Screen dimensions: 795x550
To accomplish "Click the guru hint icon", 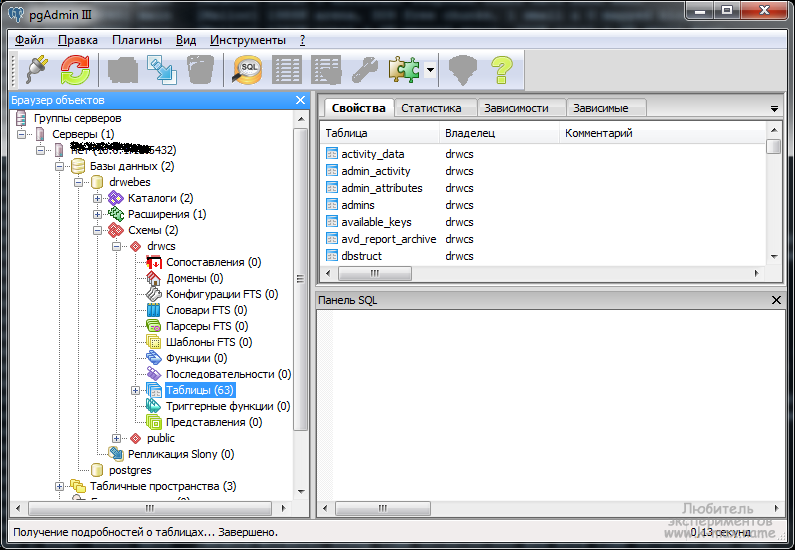I will pyautogui.click(x=463, y=70).
